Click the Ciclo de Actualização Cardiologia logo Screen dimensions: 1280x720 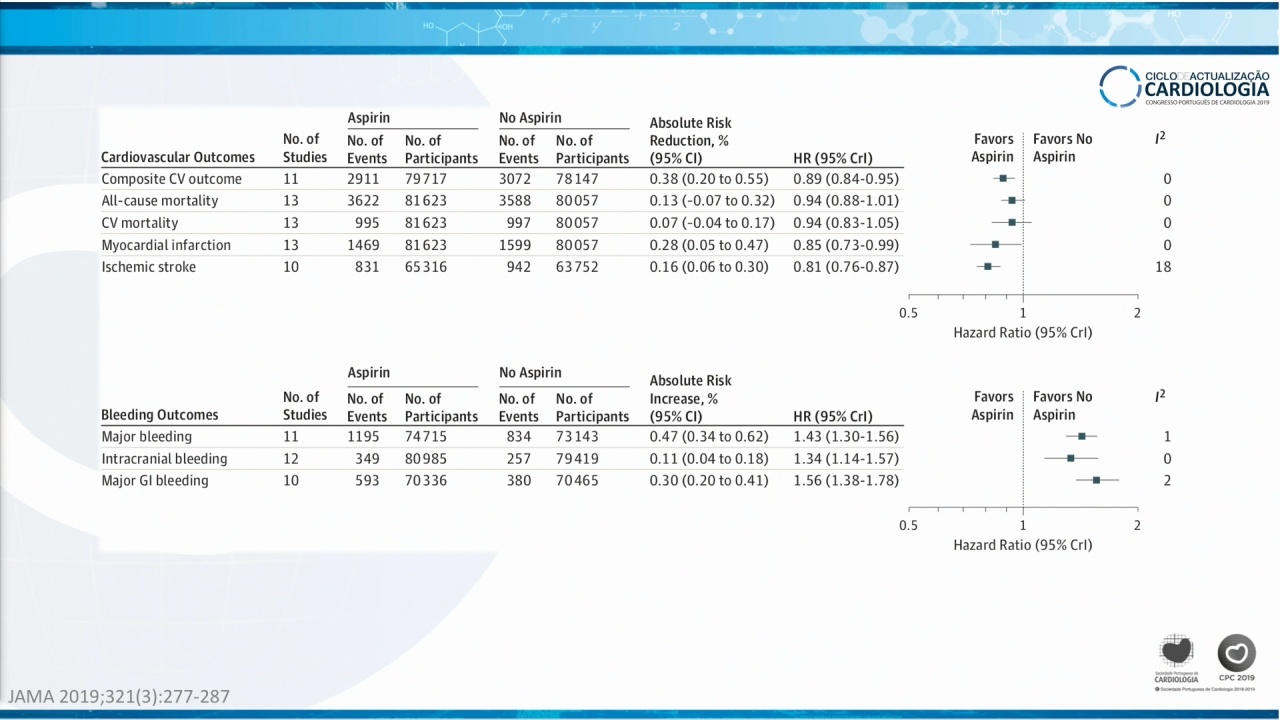(x=1184, y=86)
